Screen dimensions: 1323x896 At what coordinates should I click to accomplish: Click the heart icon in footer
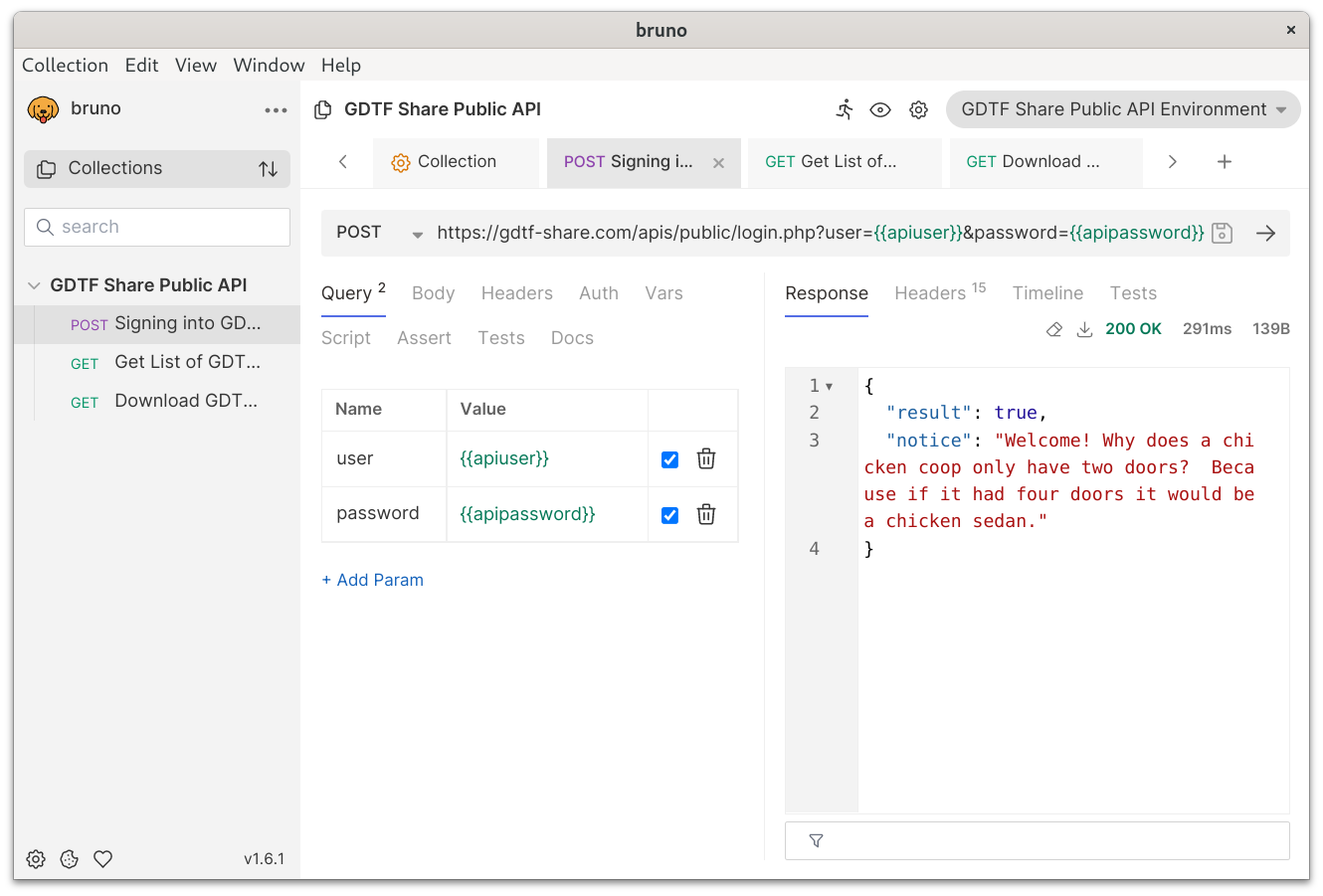102,859
